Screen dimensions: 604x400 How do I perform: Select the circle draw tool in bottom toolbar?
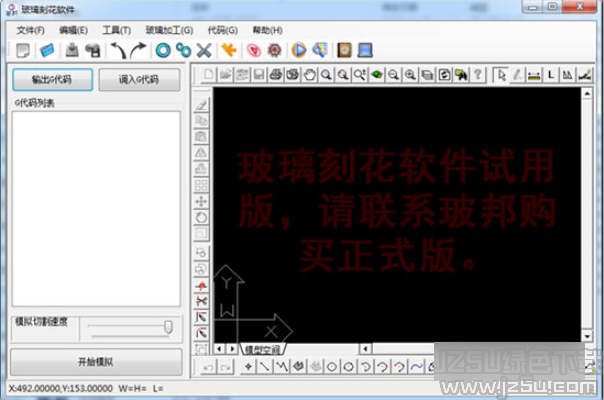click(332, 366)
